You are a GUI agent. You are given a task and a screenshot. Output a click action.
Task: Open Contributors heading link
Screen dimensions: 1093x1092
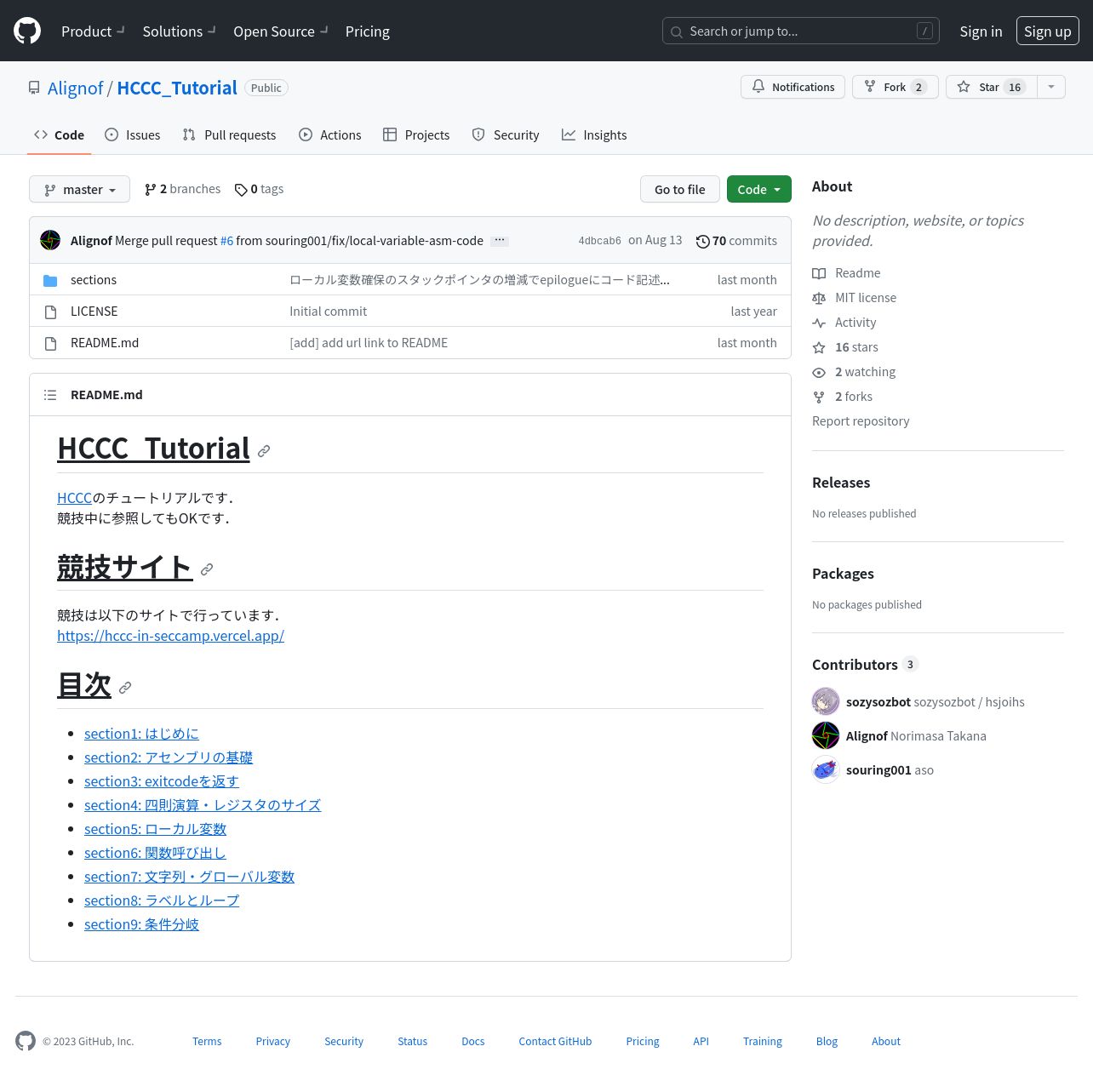click(x=865, y=665)
